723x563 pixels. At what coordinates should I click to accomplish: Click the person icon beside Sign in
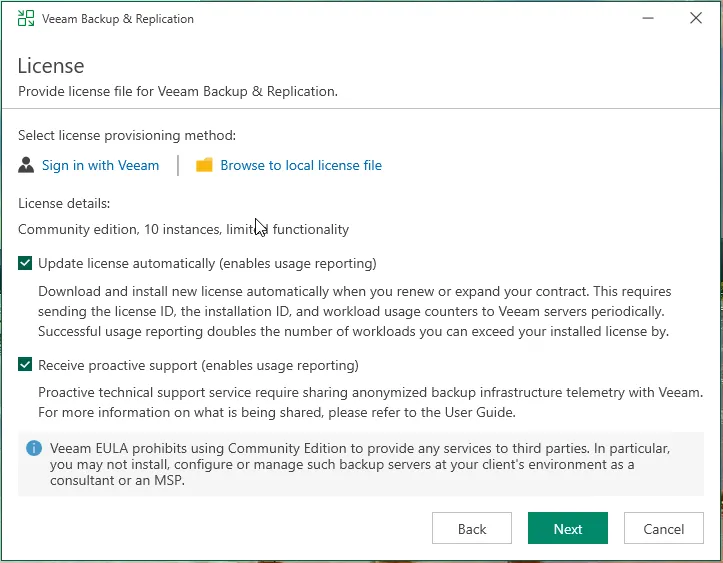26,165
